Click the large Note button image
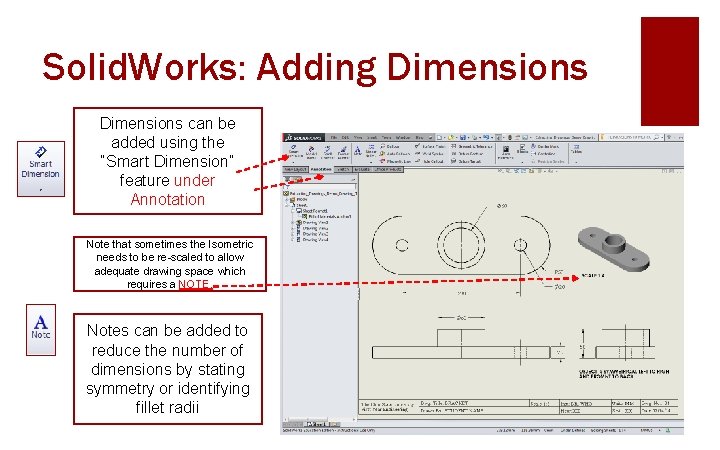Screen dimensions: 720x450 tap(41, 330)
